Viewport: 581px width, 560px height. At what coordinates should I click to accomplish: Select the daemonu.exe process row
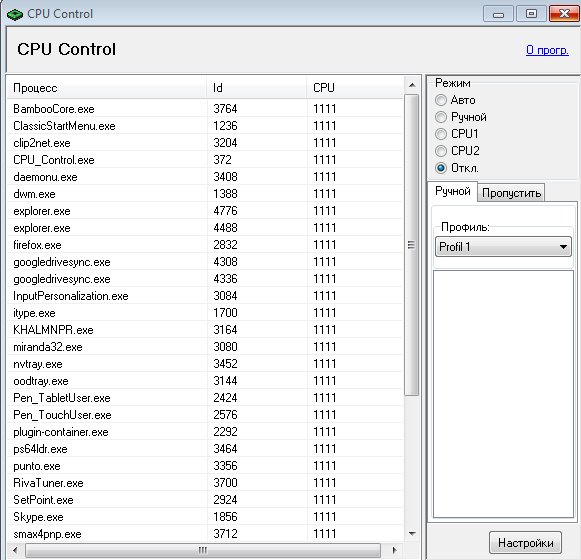(x=205, y=177)
